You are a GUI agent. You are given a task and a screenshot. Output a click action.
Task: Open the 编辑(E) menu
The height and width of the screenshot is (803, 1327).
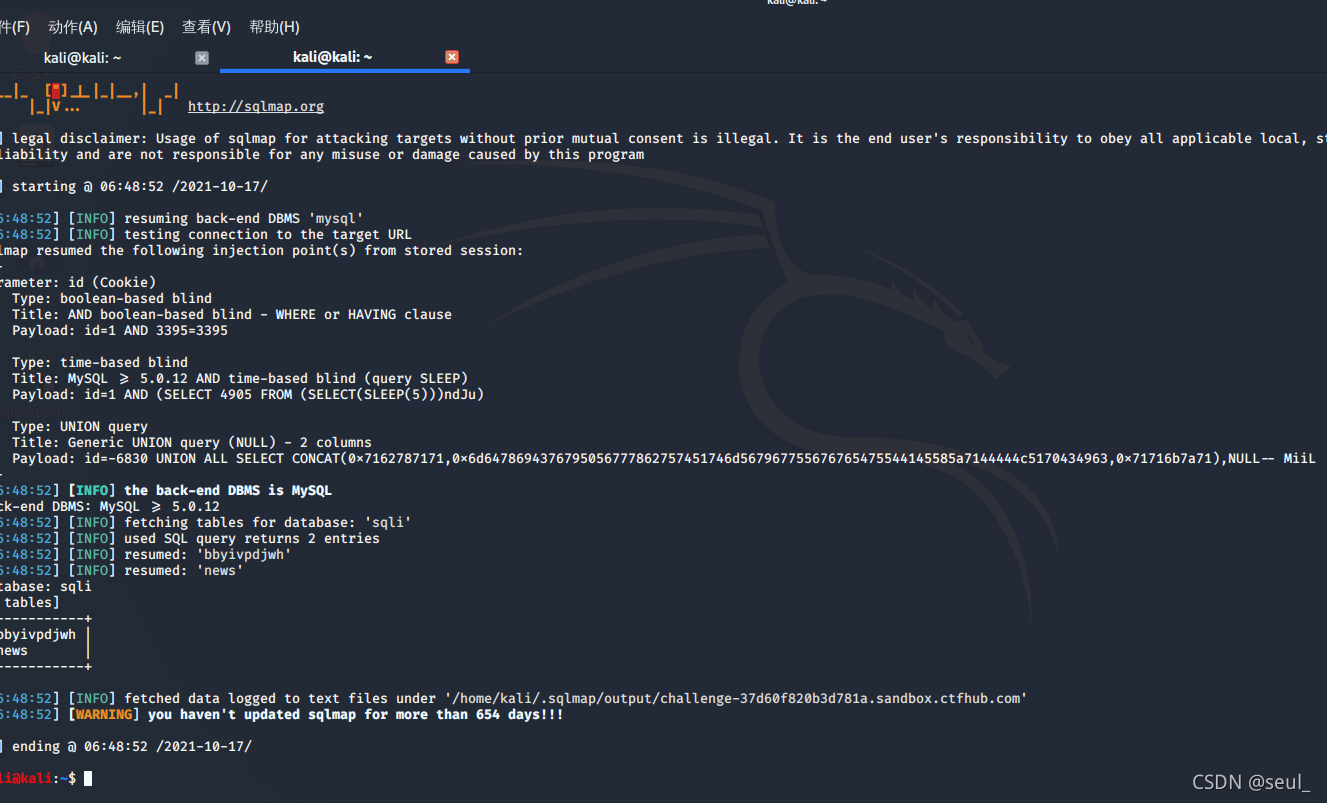click(140, 27)
